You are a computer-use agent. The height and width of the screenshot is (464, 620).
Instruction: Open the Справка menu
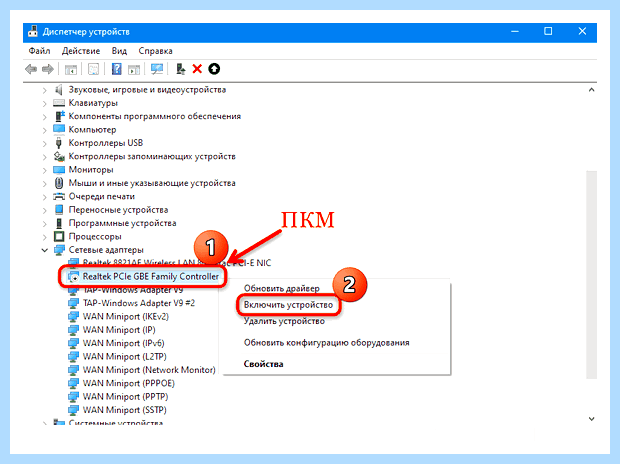click(155, 51)
